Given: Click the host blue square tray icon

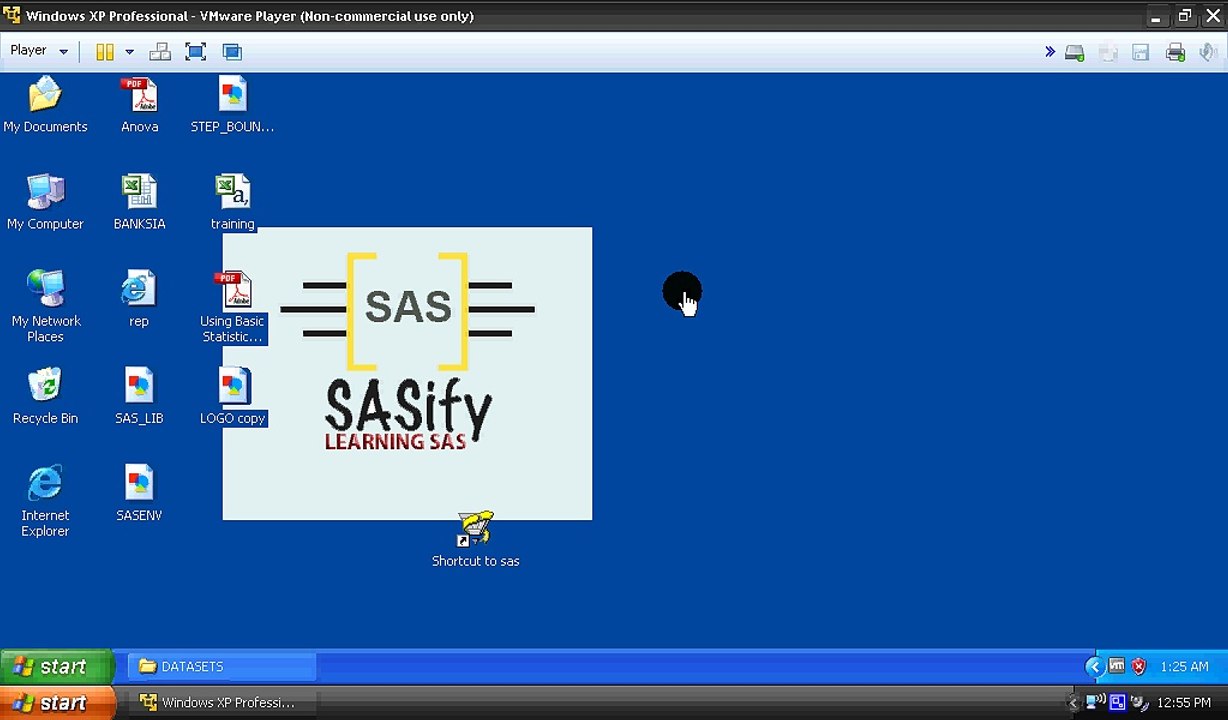Looking at the screenshot, I should tap(1117, 702).
